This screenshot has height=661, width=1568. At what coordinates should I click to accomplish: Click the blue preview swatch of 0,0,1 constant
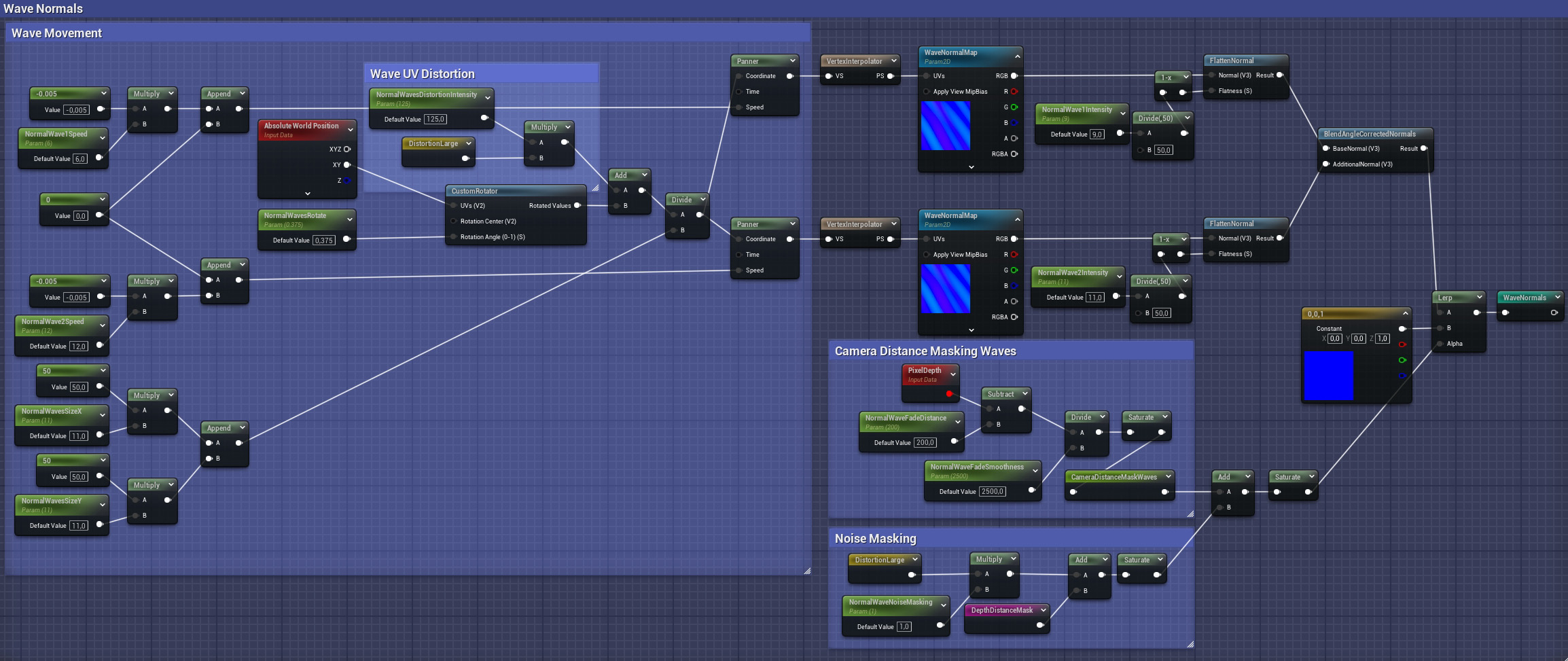point(1328,376)
